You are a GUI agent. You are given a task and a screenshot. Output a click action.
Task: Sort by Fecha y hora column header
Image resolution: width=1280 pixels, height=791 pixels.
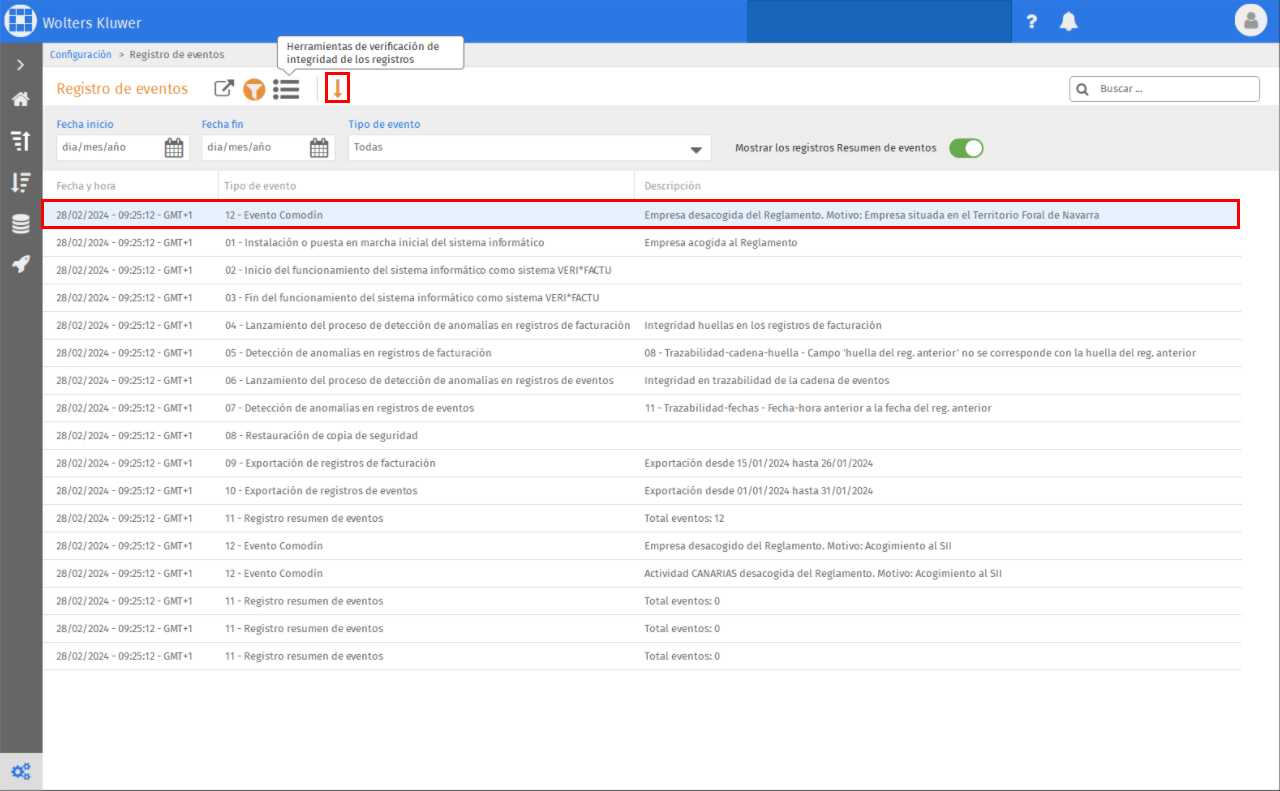[86, 186]
